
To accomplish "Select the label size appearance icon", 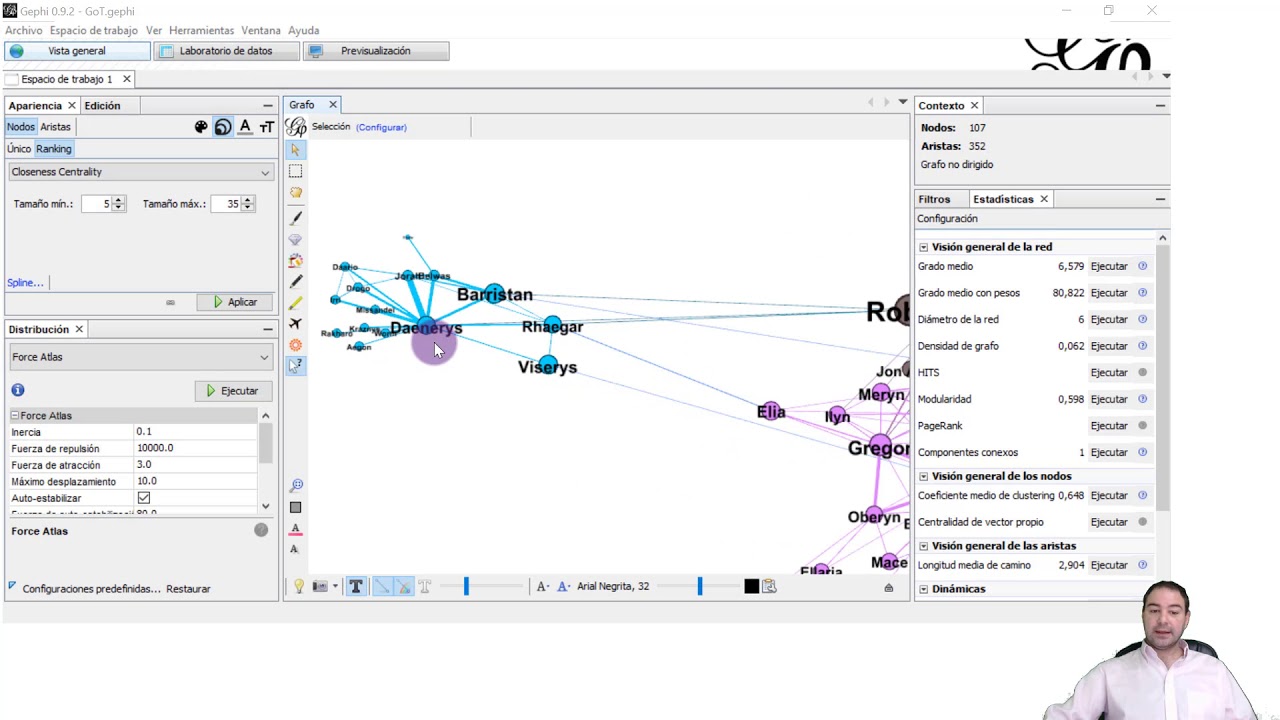I will click(x=267, y=127).
